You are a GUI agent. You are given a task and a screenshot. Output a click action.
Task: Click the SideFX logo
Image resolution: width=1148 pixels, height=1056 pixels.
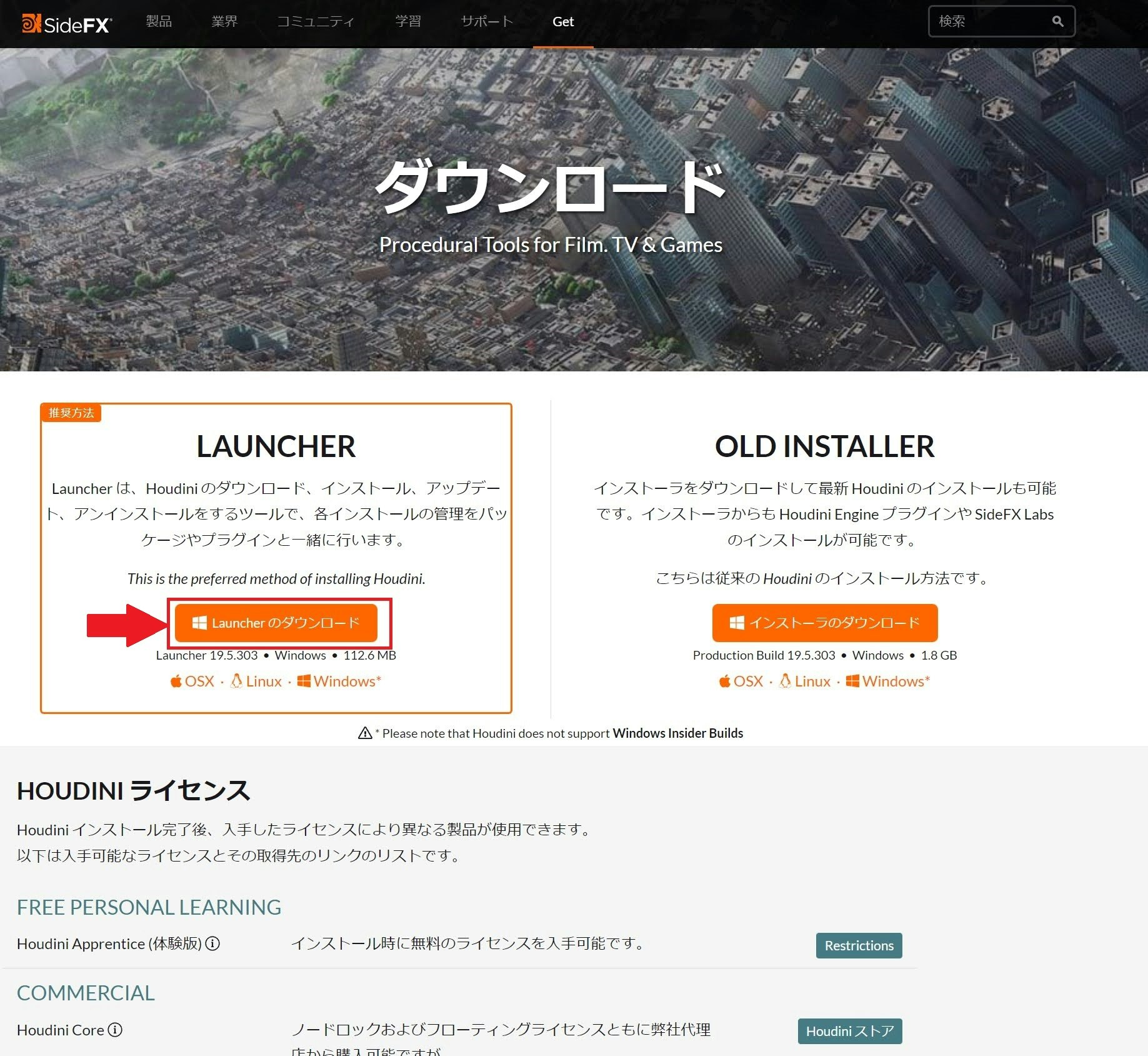[x=66, y=21]
